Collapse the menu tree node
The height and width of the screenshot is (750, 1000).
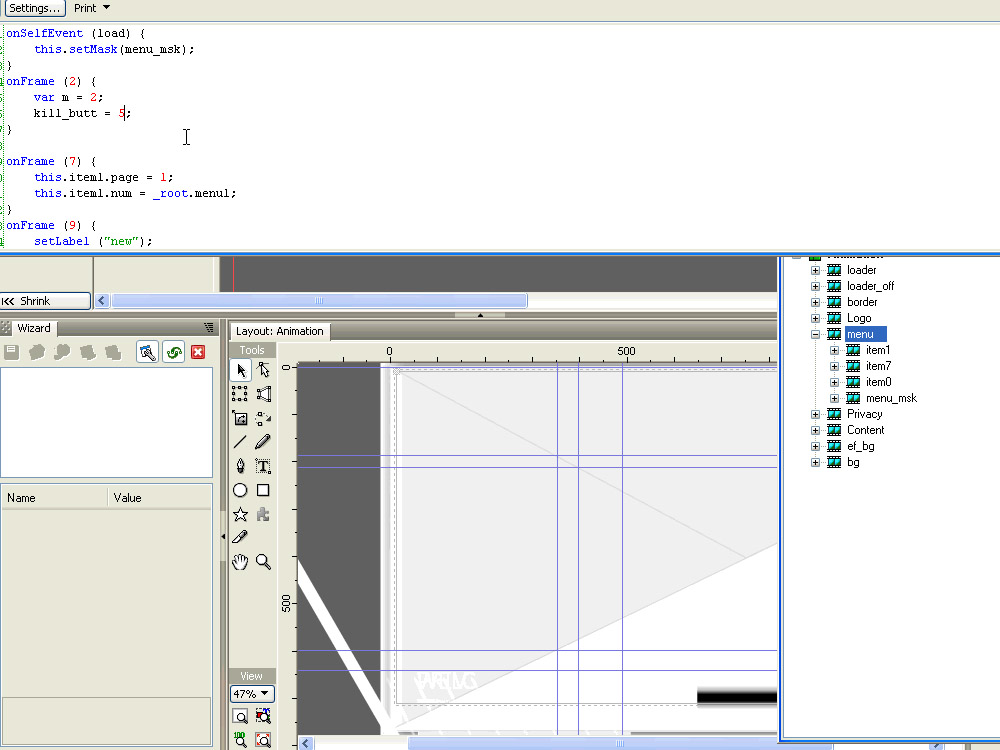pyautogui.click(x=815, y=334)
